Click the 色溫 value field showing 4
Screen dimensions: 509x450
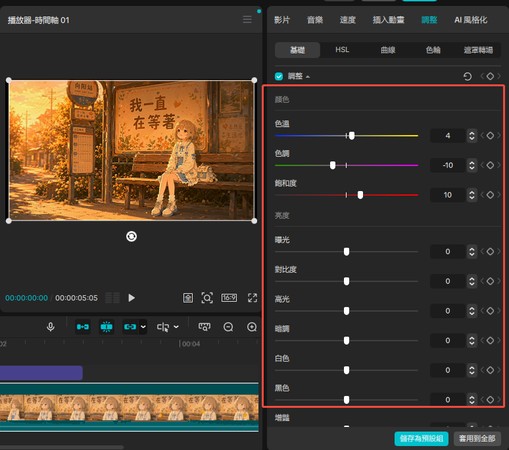tap(448, 136)
